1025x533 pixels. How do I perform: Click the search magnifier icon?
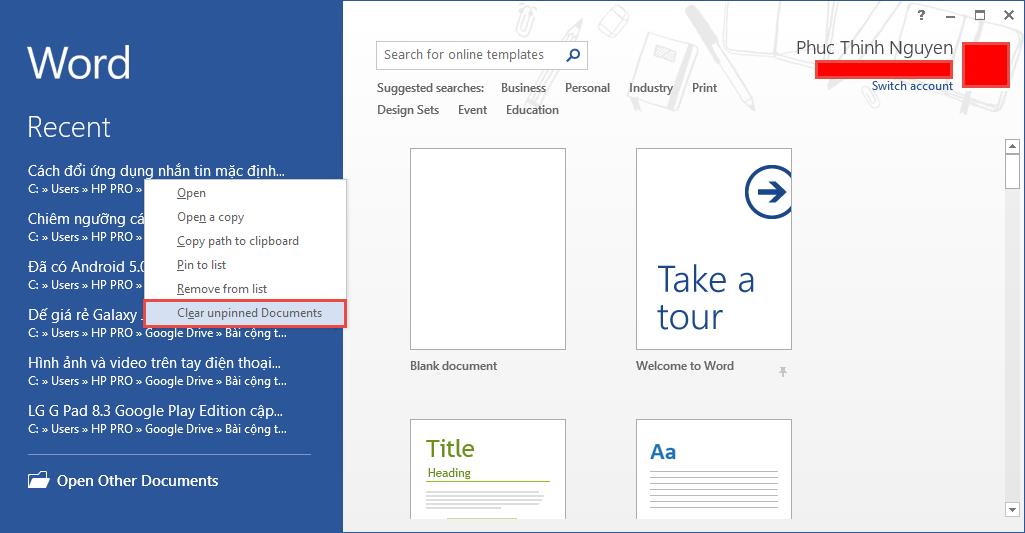pos(573,55)
